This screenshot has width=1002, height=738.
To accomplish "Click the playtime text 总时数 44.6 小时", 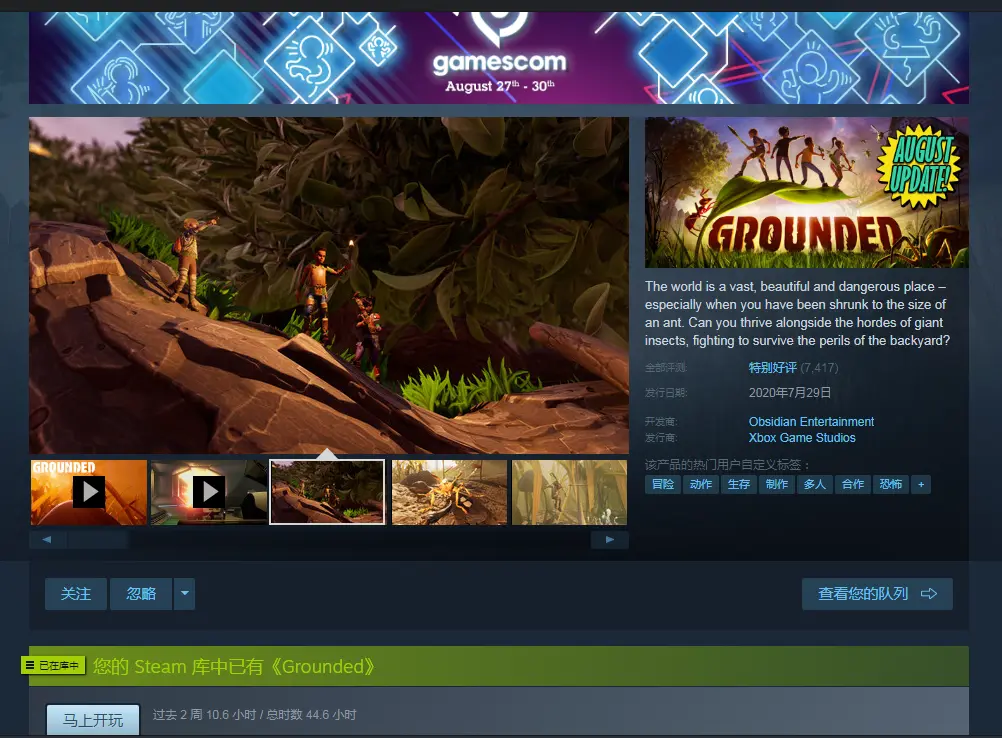I will (x=311, y=714).
